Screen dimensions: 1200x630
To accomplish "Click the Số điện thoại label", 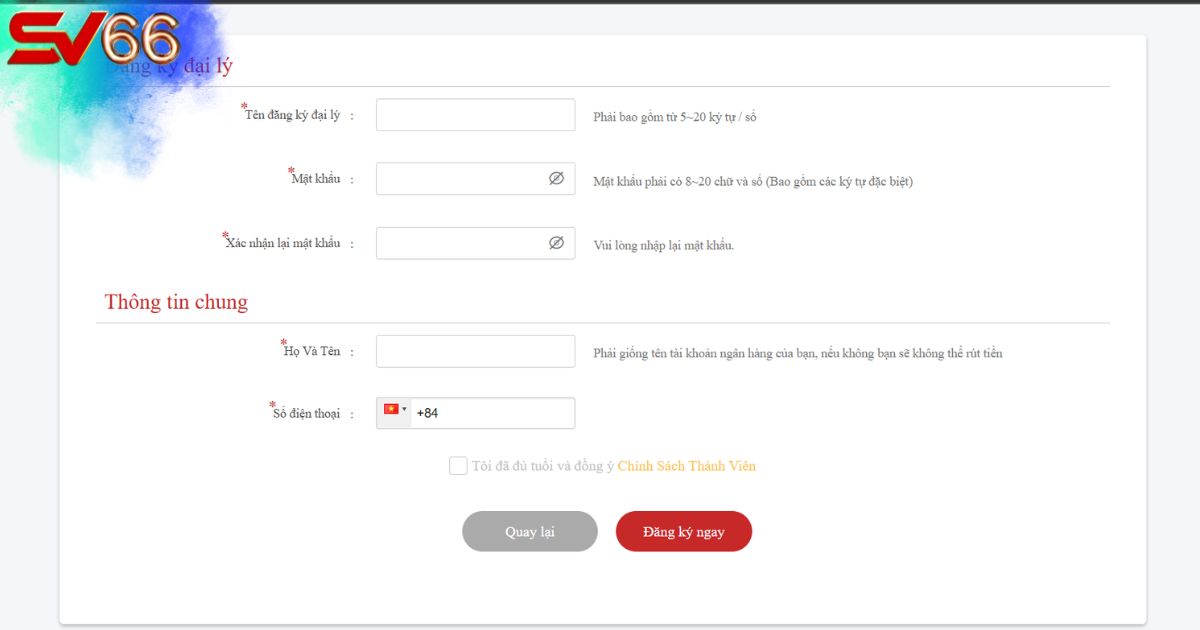I will point(306,414).
